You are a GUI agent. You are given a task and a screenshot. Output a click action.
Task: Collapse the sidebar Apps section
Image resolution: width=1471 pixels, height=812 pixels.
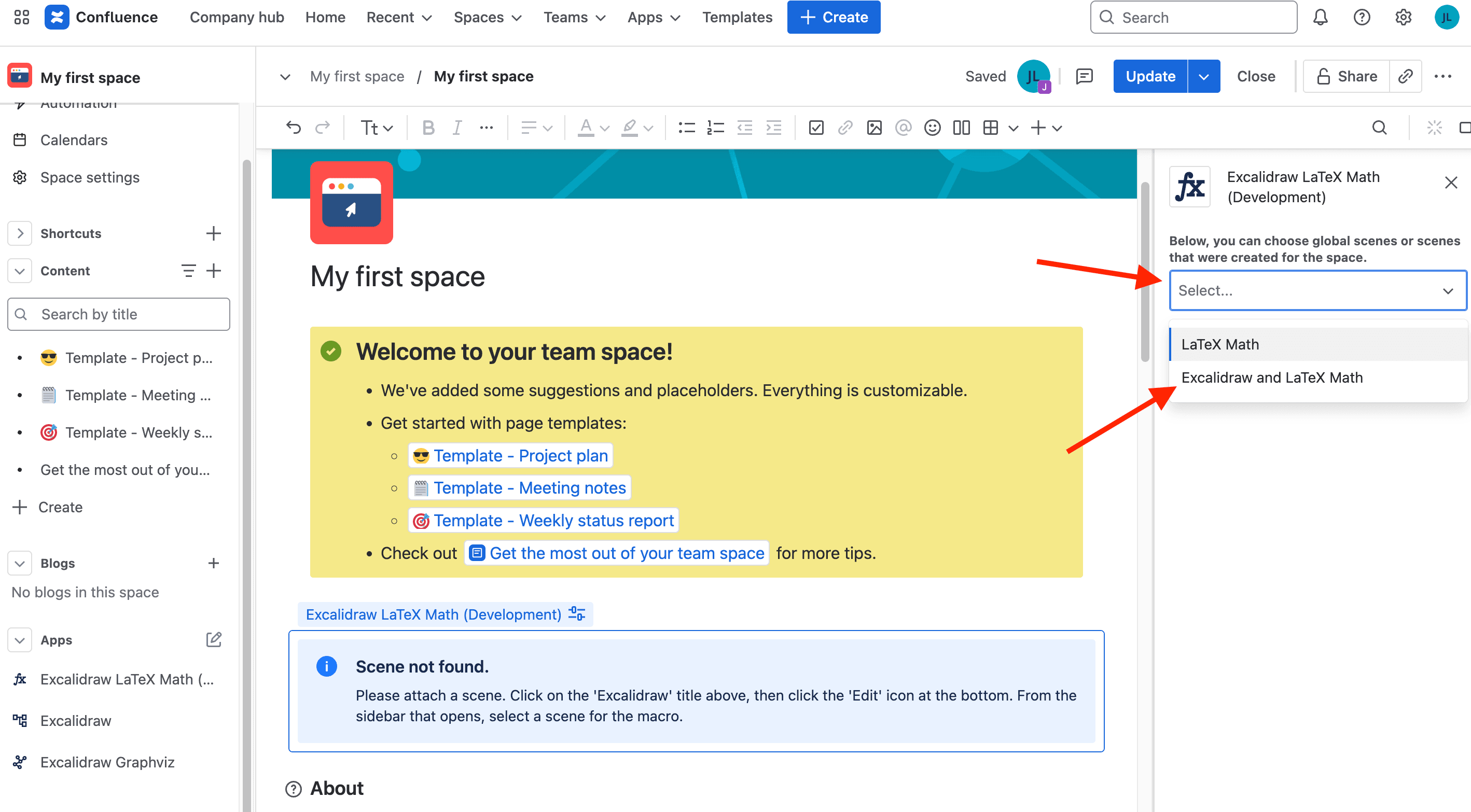[x=20, y=639]
